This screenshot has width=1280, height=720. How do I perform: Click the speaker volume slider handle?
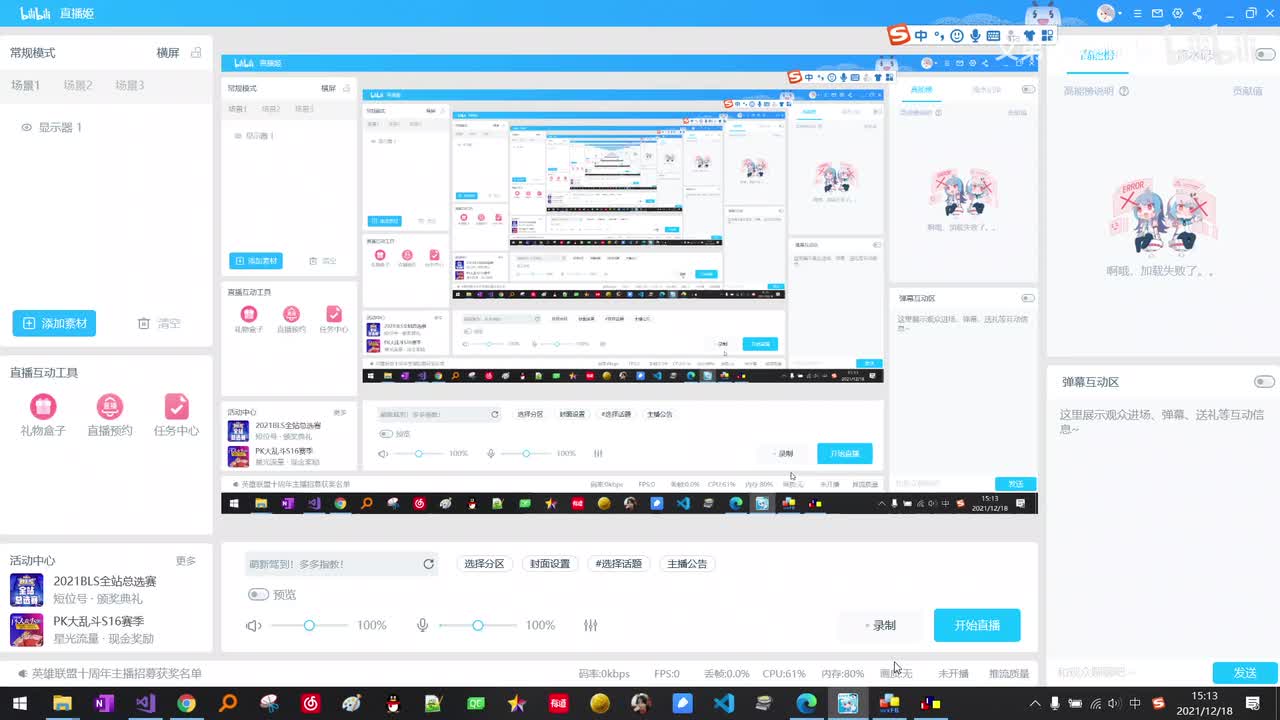pyautogui.click(x=309, y=625)
